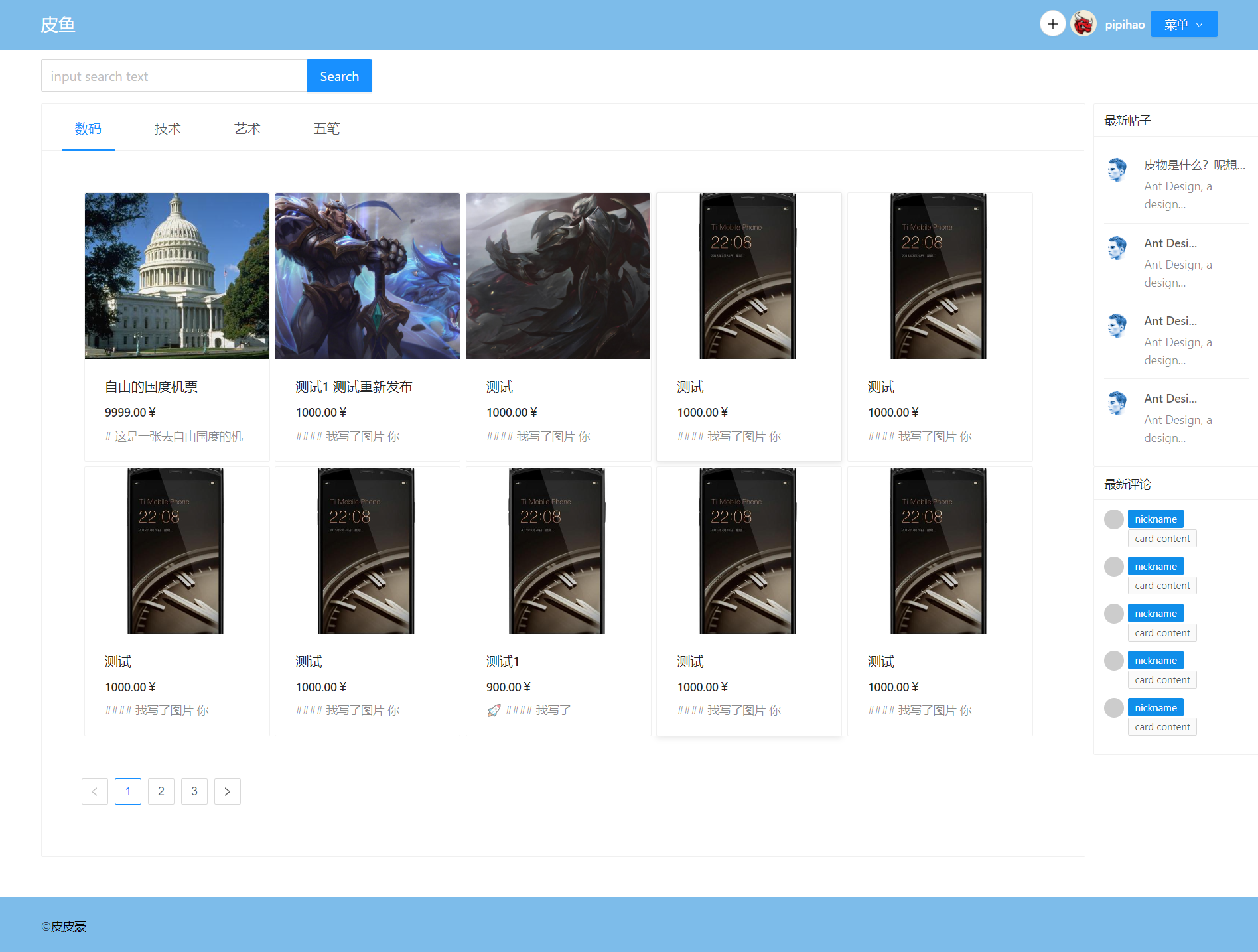The image size is (1258, 952).
Task: Open the dark winged knight product image
Action: (x=558, y=276)
